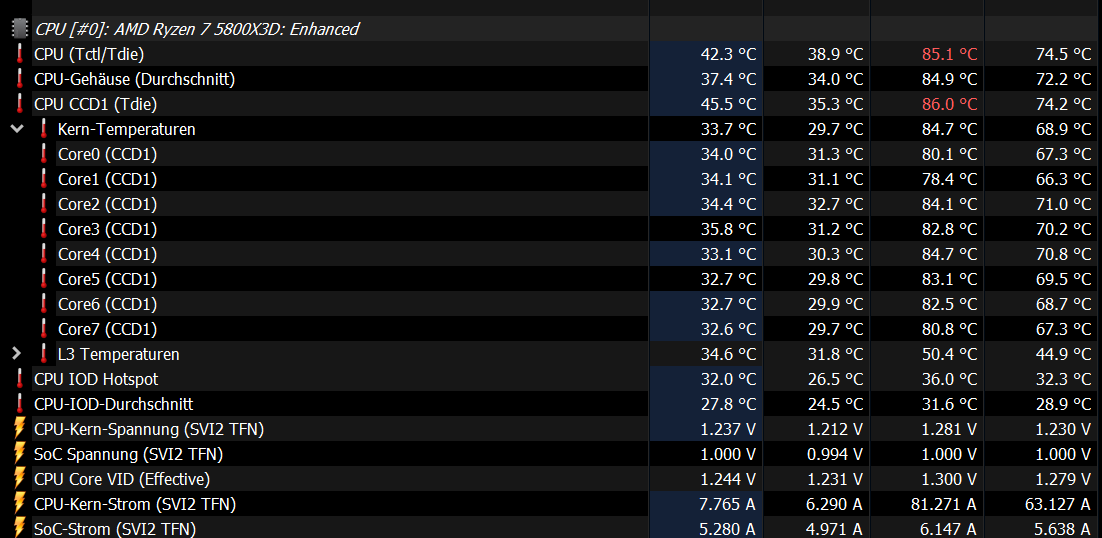Screen dimensions: 1102x538
Task: Click lightning icon next to SoC Spannung
Action: tap(20, 454)
